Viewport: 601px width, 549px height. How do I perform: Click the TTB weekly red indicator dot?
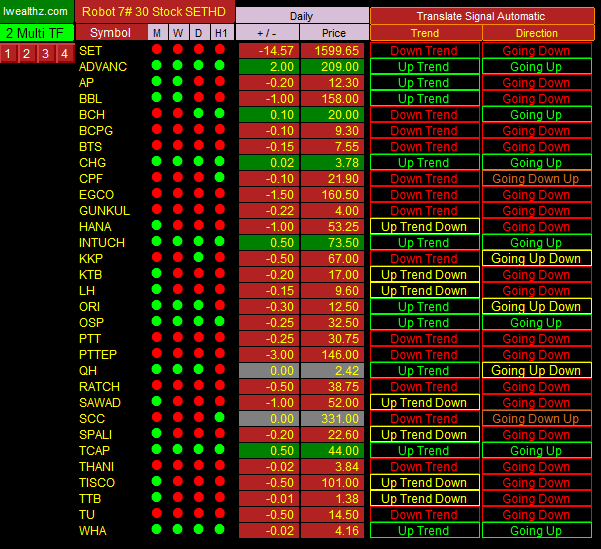tap(178, 497)
